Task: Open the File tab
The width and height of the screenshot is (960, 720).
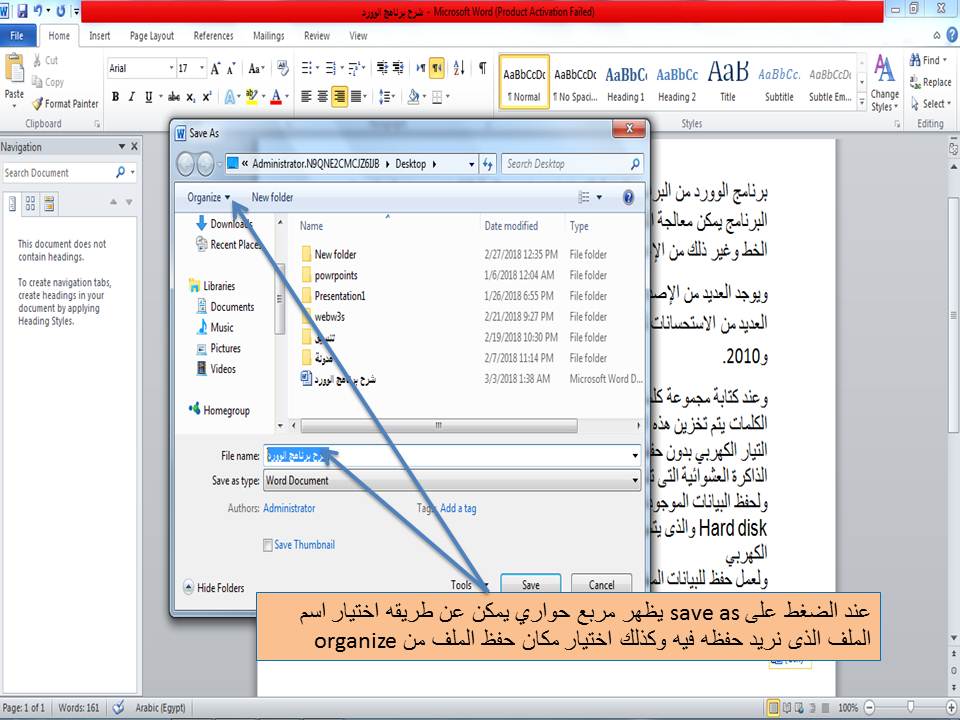Action: pos(18,36)
